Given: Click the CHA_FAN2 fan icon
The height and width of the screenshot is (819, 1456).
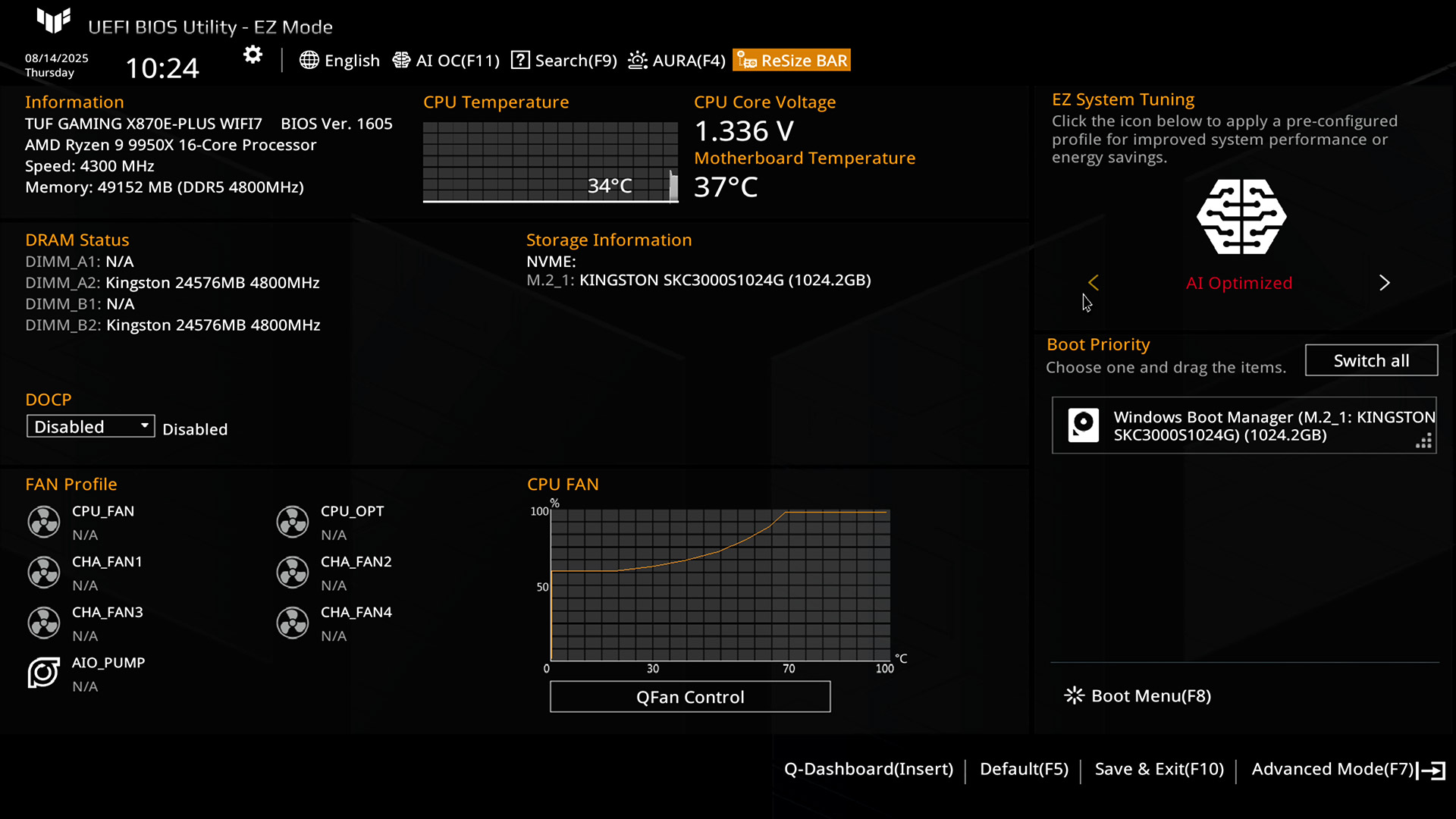Looking at the screenshot, I should (x=293, y=573).
